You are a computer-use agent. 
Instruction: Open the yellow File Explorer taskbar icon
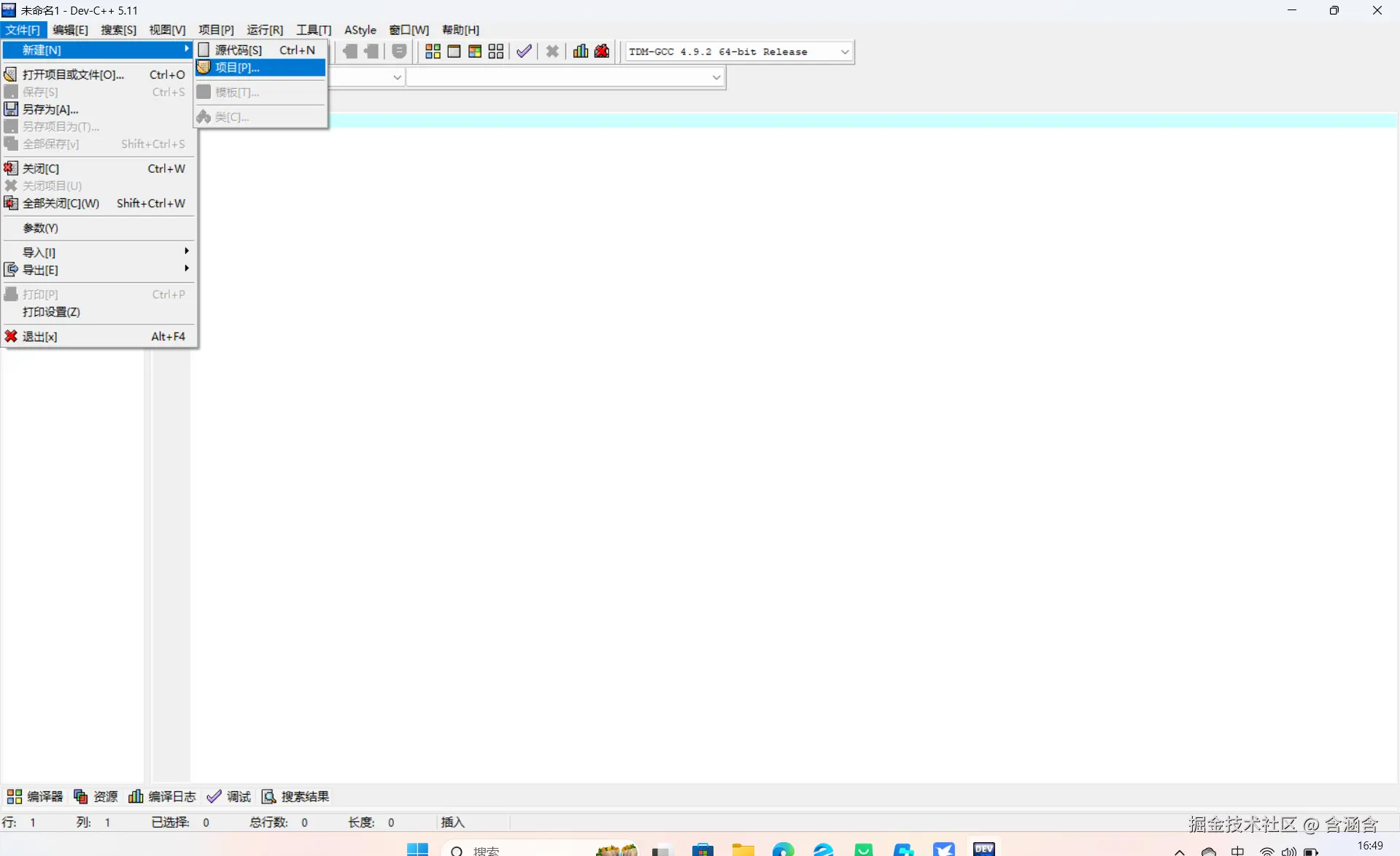click(x=743, y=850)
